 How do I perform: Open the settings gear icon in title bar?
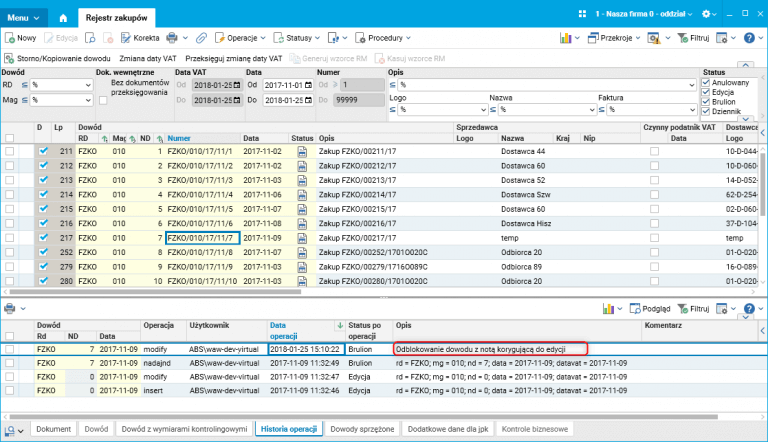click(708, 15)
